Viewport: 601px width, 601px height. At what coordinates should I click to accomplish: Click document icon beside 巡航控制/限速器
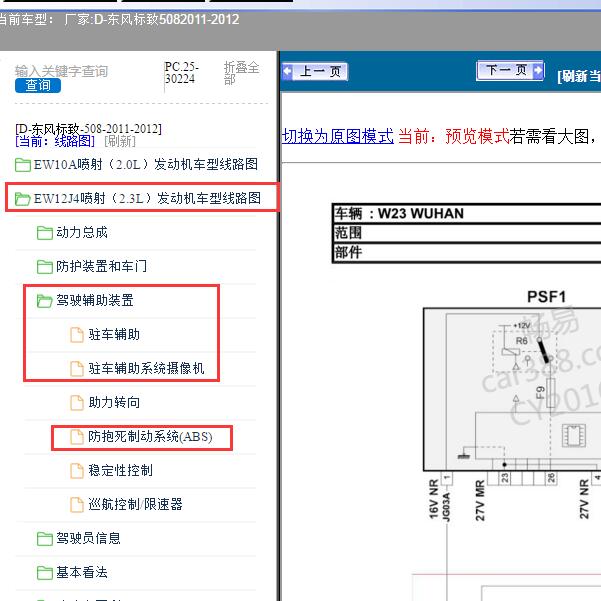[x=77, y=505]
